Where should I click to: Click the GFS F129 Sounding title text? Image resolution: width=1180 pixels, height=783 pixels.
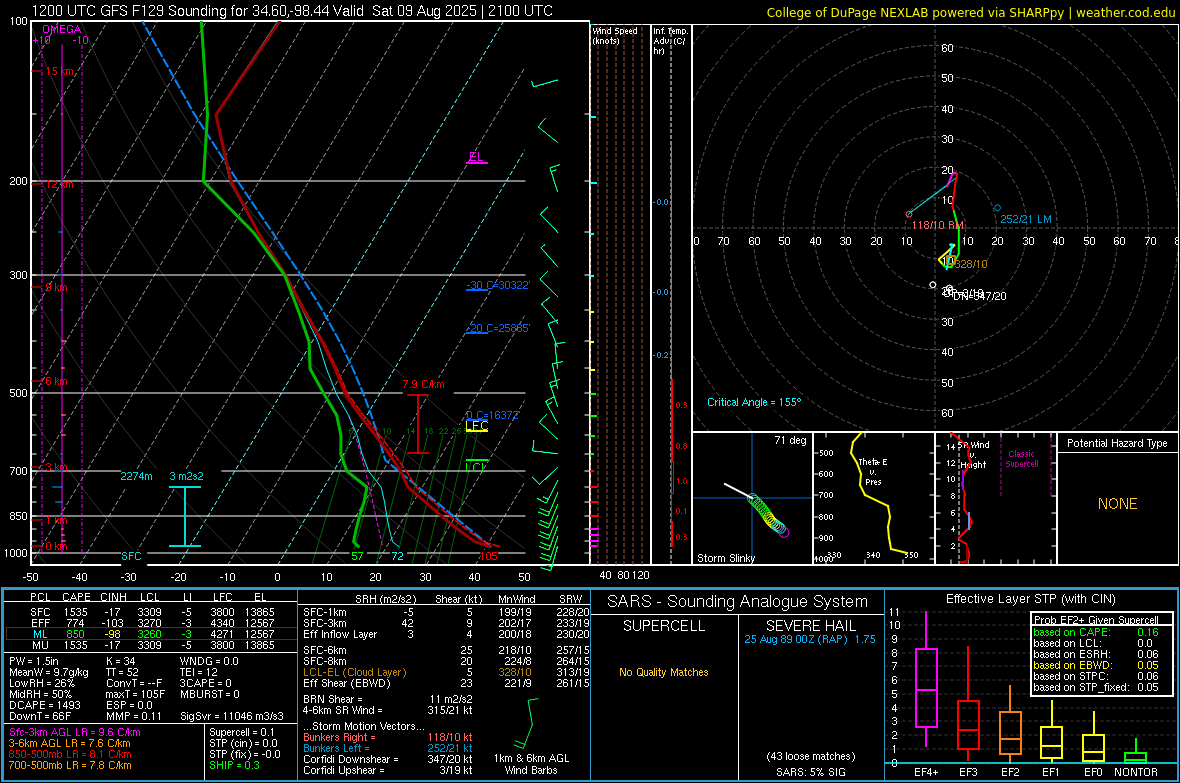pos(292,11)
